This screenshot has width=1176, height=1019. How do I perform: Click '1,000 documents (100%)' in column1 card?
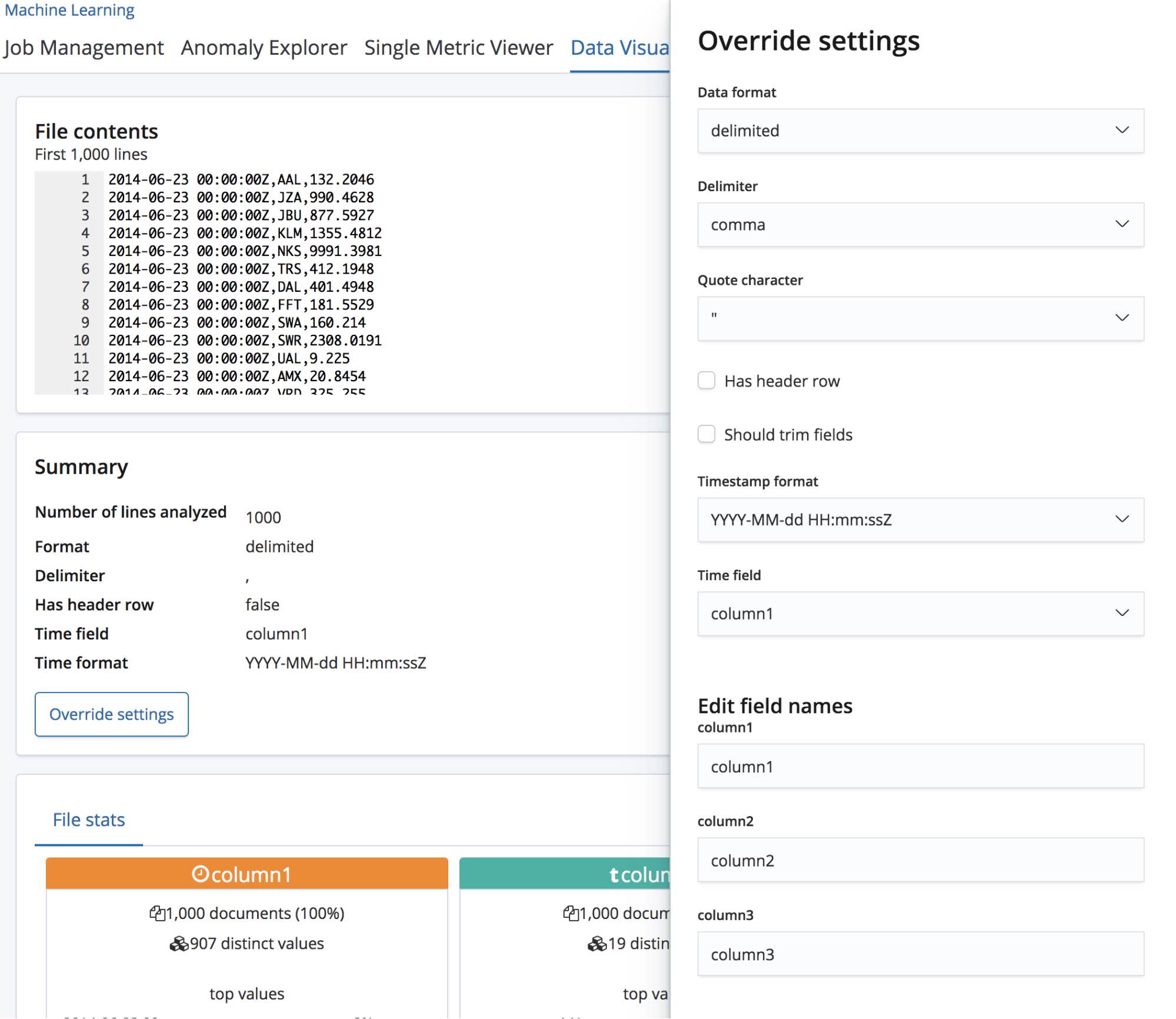coord(255,913)
